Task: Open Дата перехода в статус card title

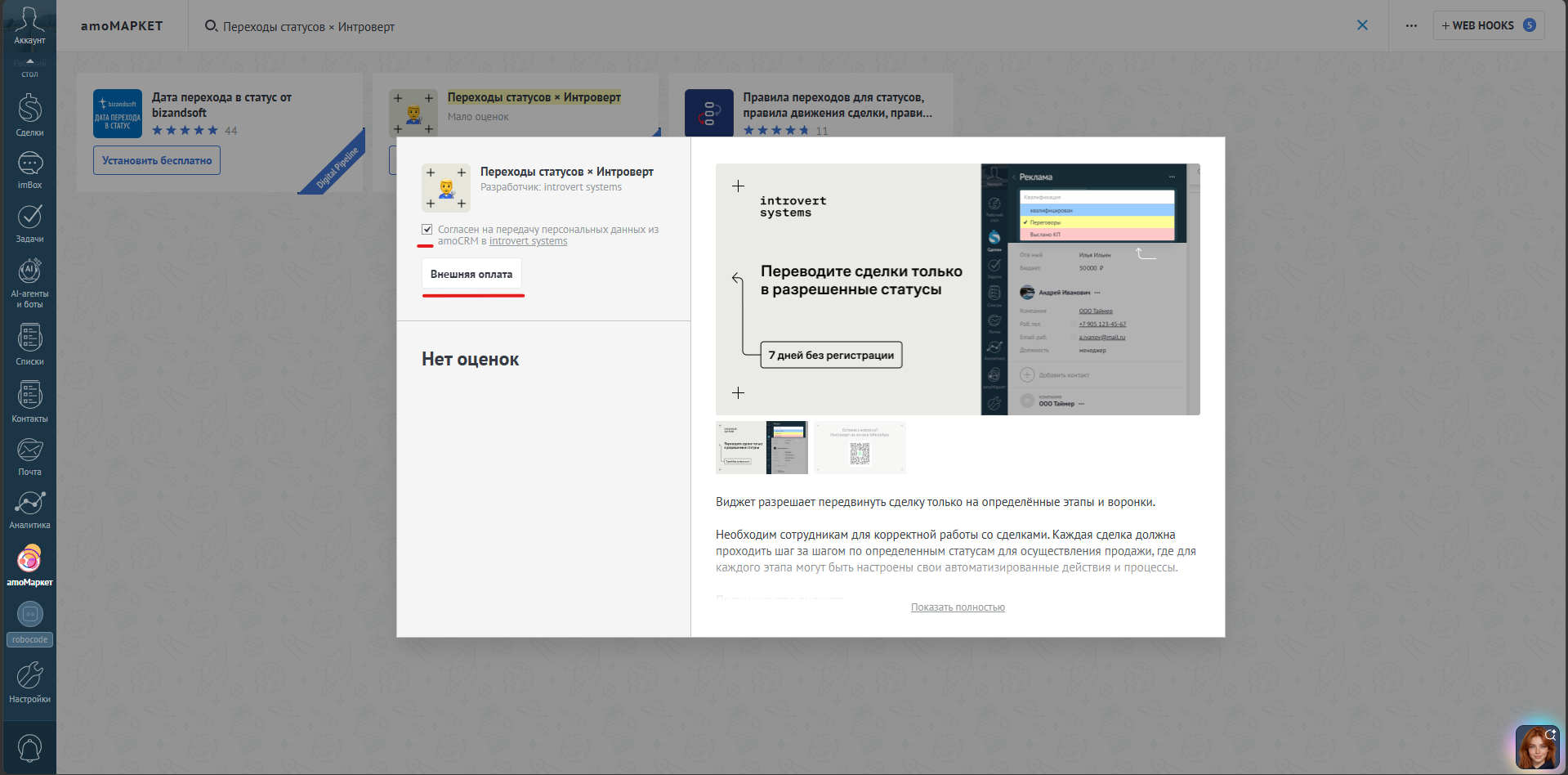Action: [221, 105]
